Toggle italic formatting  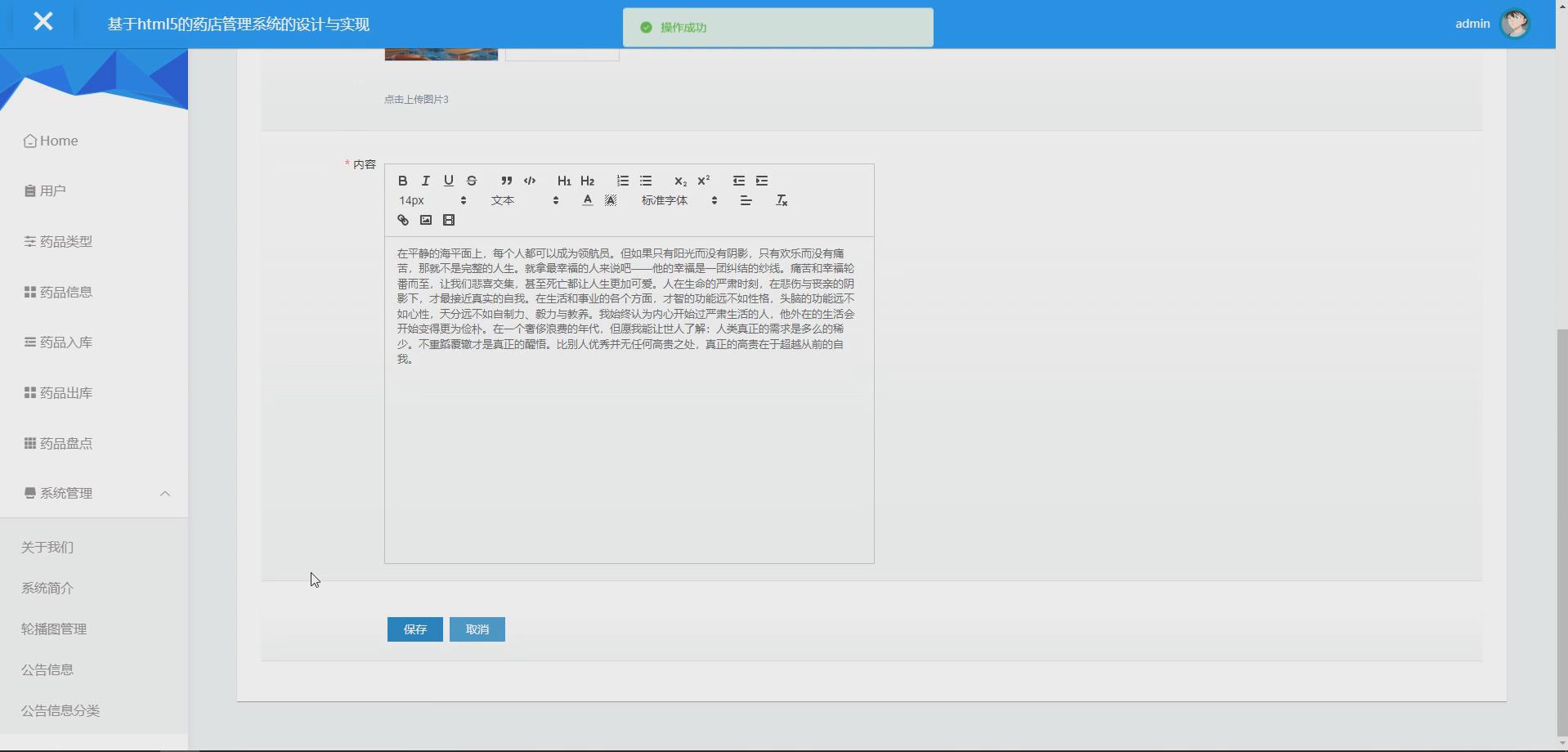[425, 181]
